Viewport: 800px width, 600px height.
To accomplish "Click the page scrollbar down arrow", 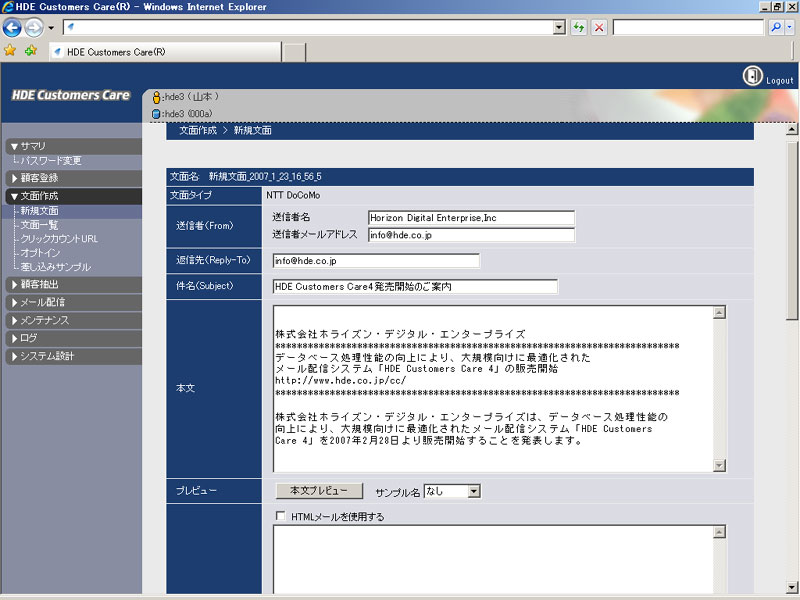I will 792,587.
